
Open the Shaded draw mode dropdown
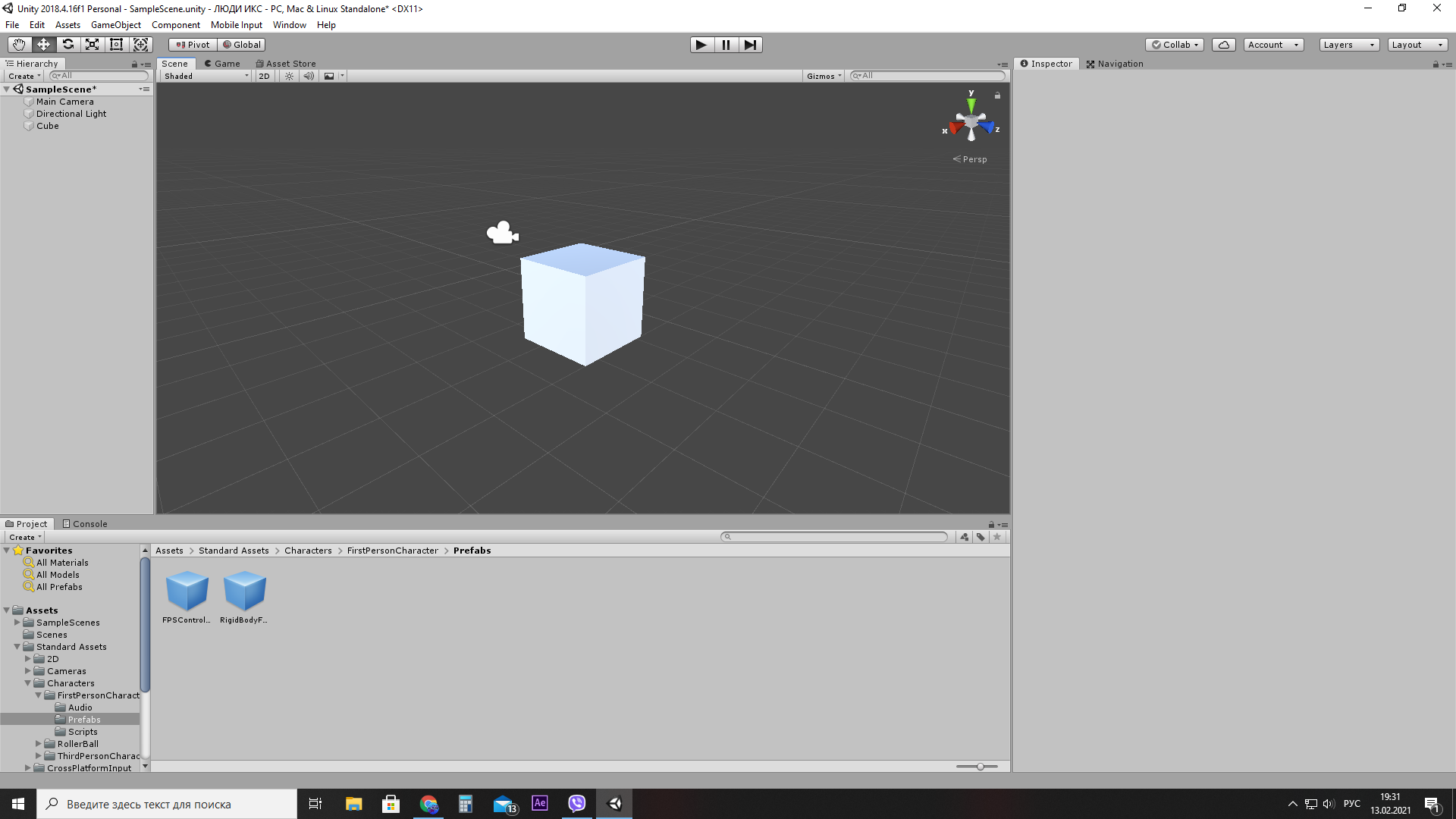pyautogui.click(x=206, y=76)
